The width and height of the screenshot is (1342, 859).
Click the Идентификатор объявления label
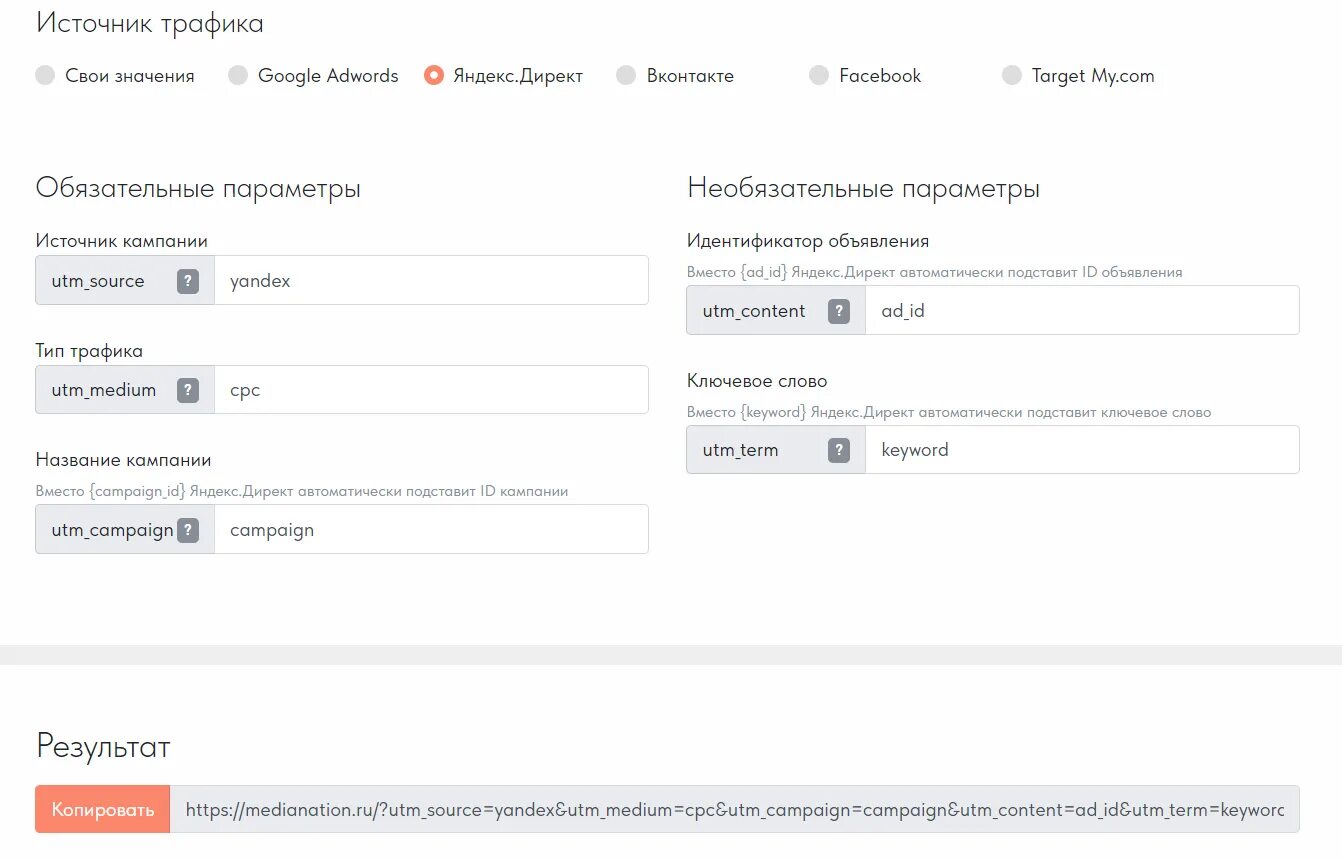click(808, 241)
